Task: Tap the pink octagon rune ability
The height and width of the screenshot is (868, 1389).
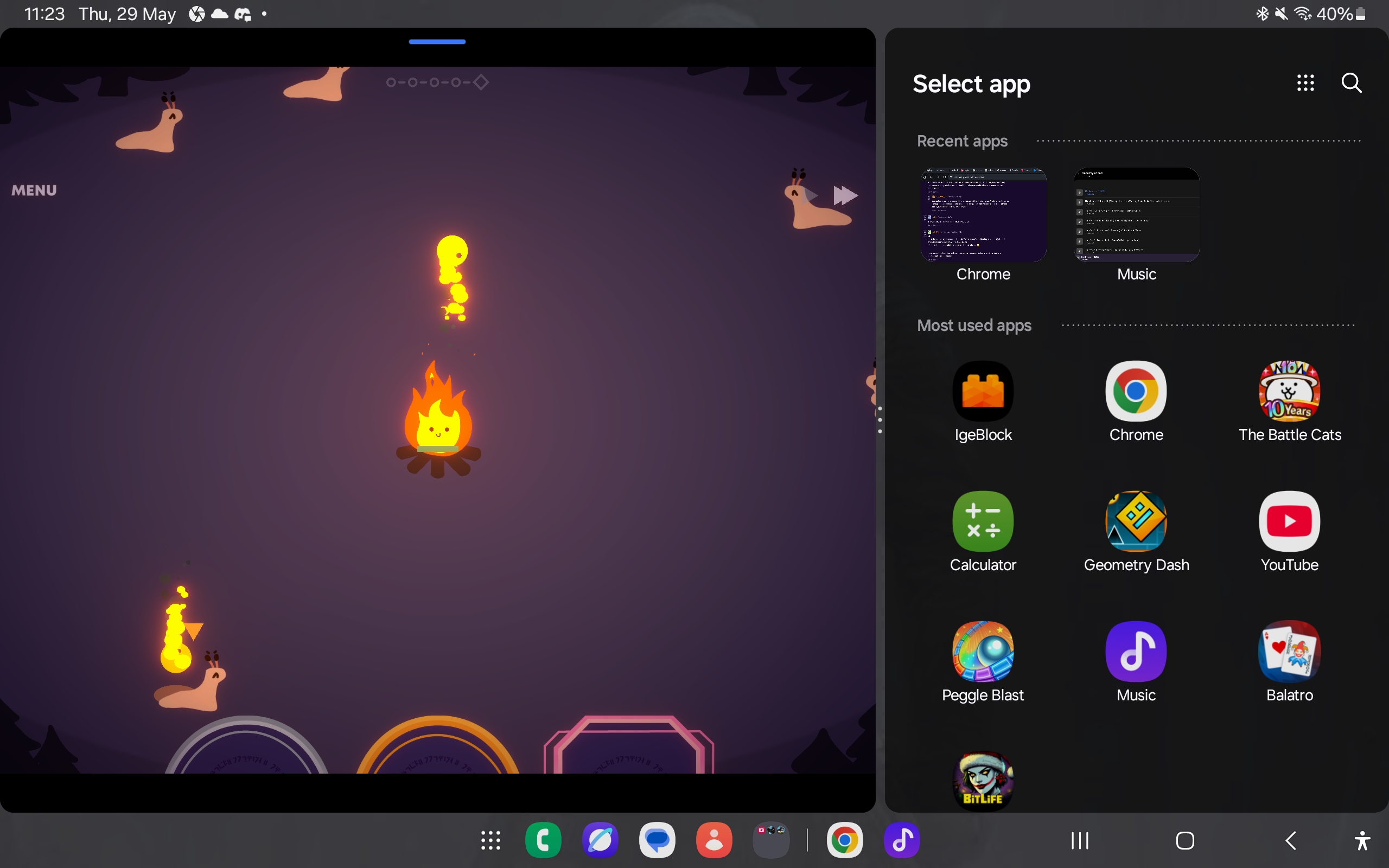Action: [x=628, y=744]
